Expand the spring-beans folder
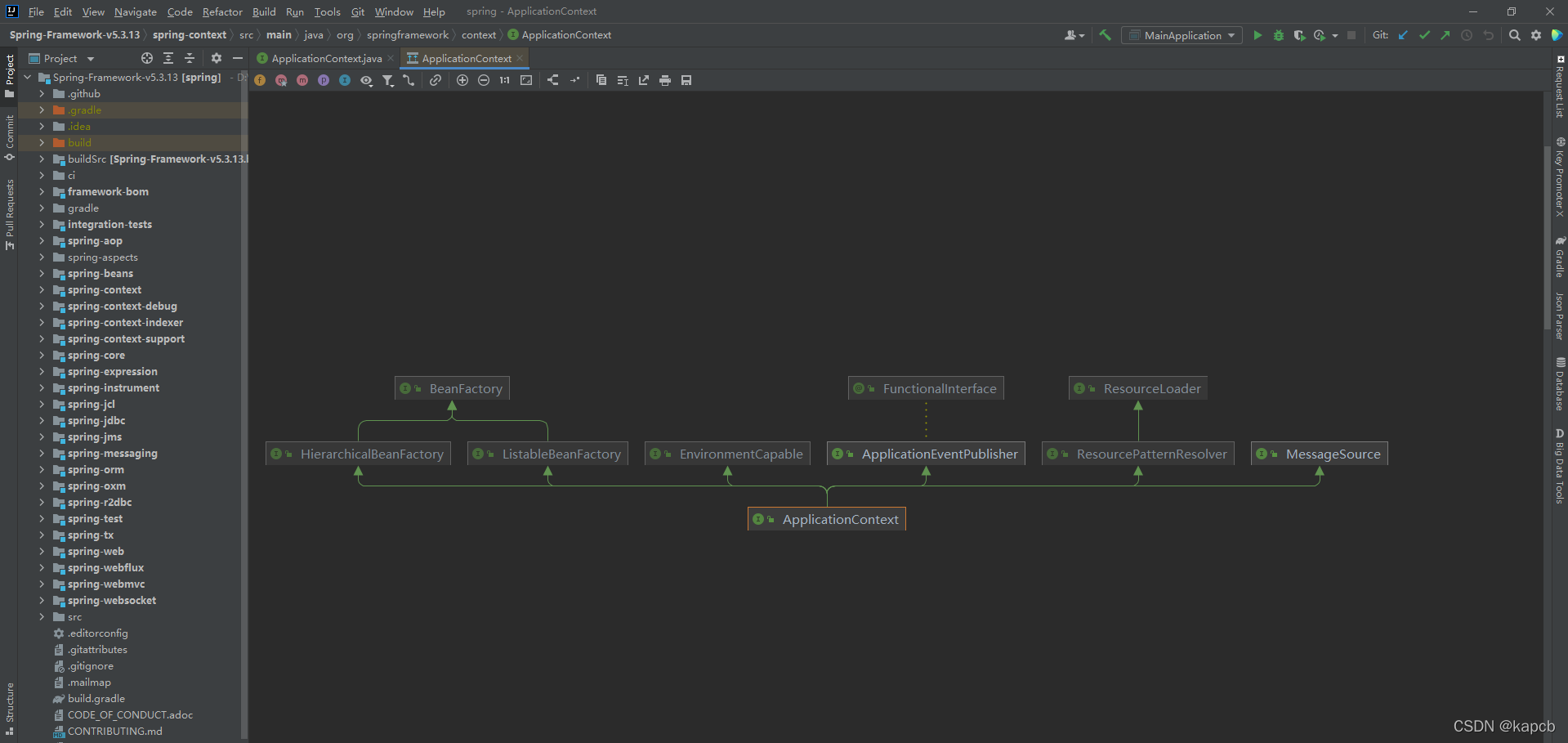Screen dimensions: 1568x743 [42, 274]
